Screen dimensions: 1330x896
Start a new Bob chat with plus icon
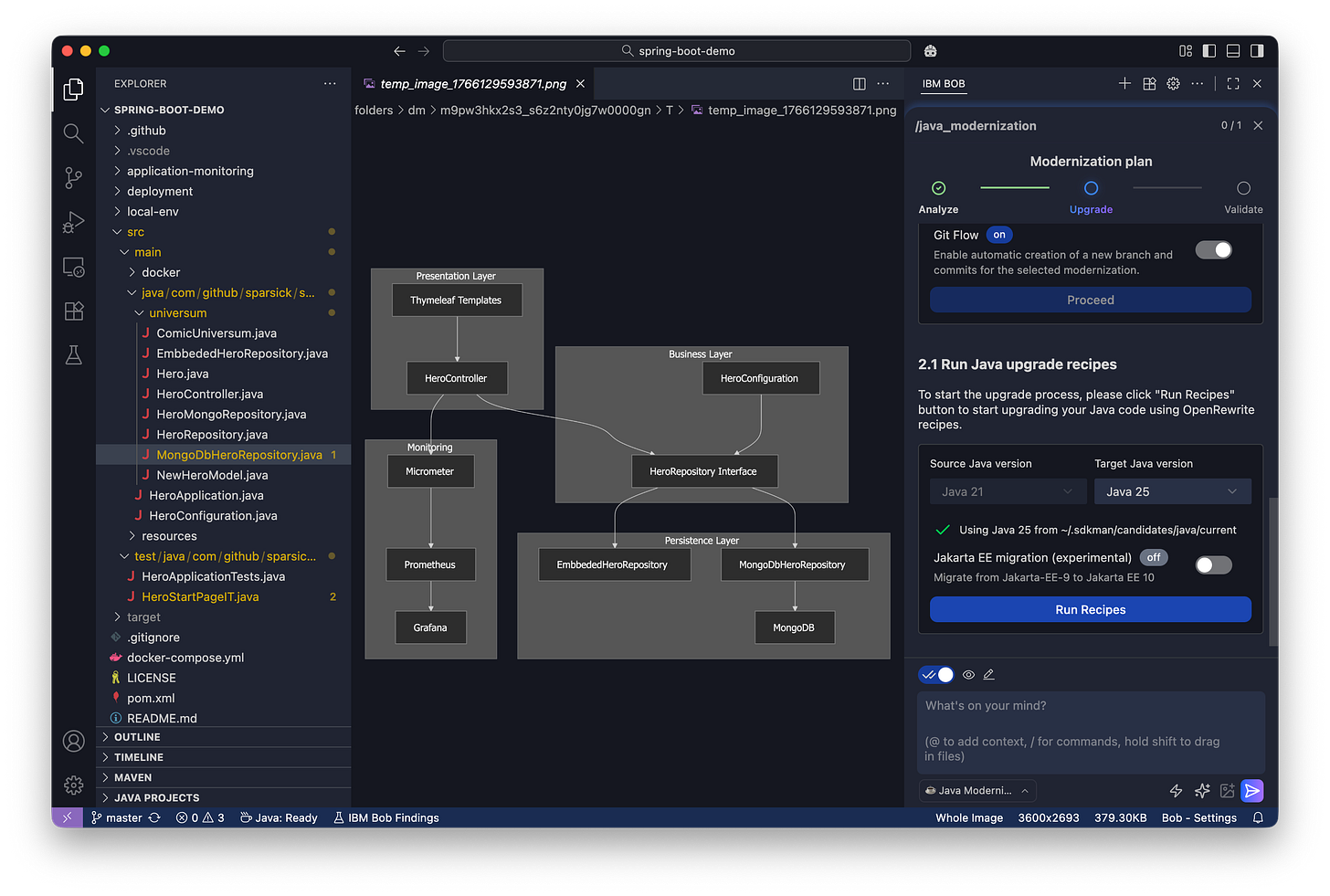tap(1124, 83)
